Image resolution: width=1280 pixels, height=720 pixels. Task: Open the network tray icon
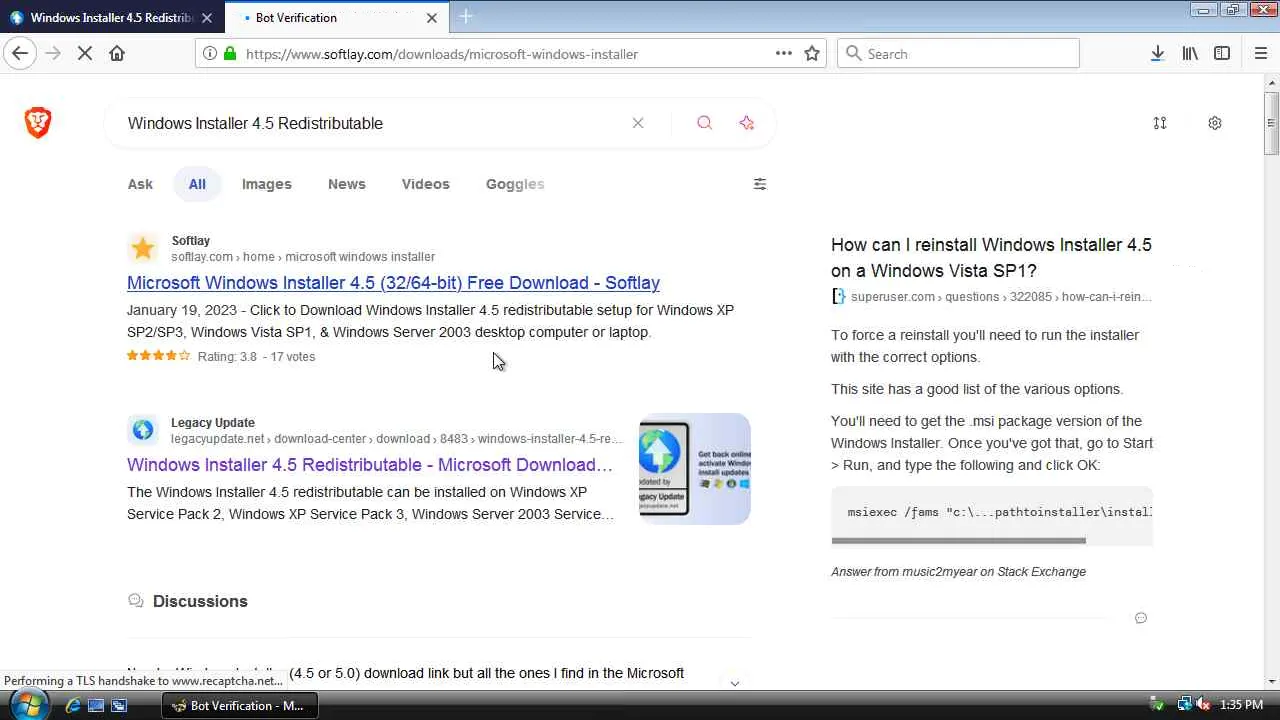point(1185,705)
